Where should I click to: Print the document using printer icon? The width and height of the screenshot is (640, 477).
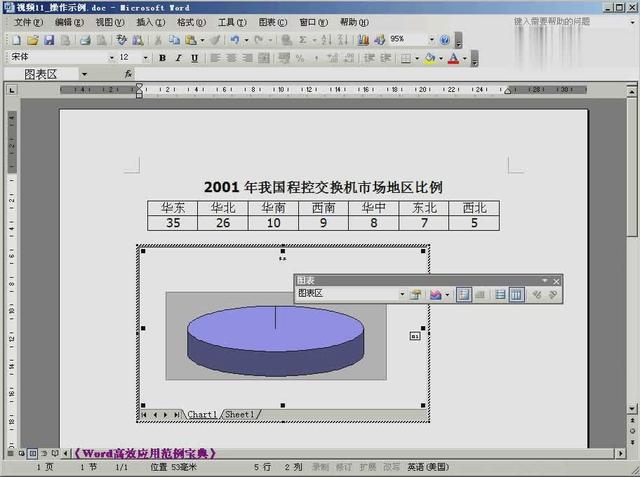click(x=85, y=40)
